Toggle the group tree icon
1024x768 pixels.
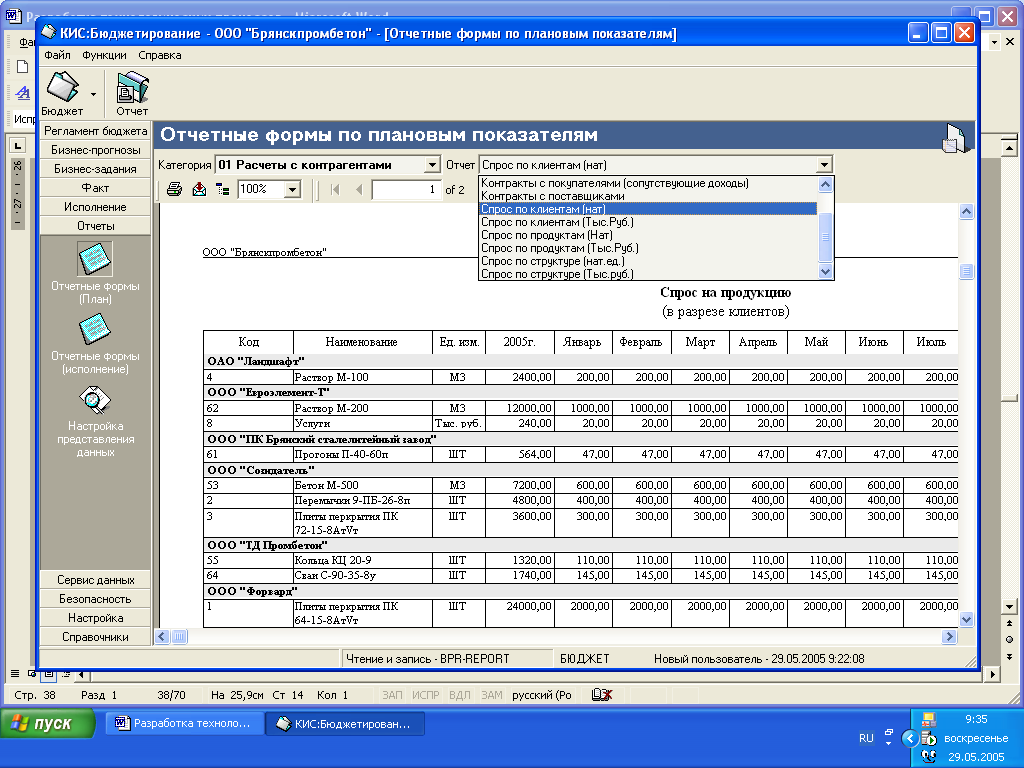[x=222, y=189]
